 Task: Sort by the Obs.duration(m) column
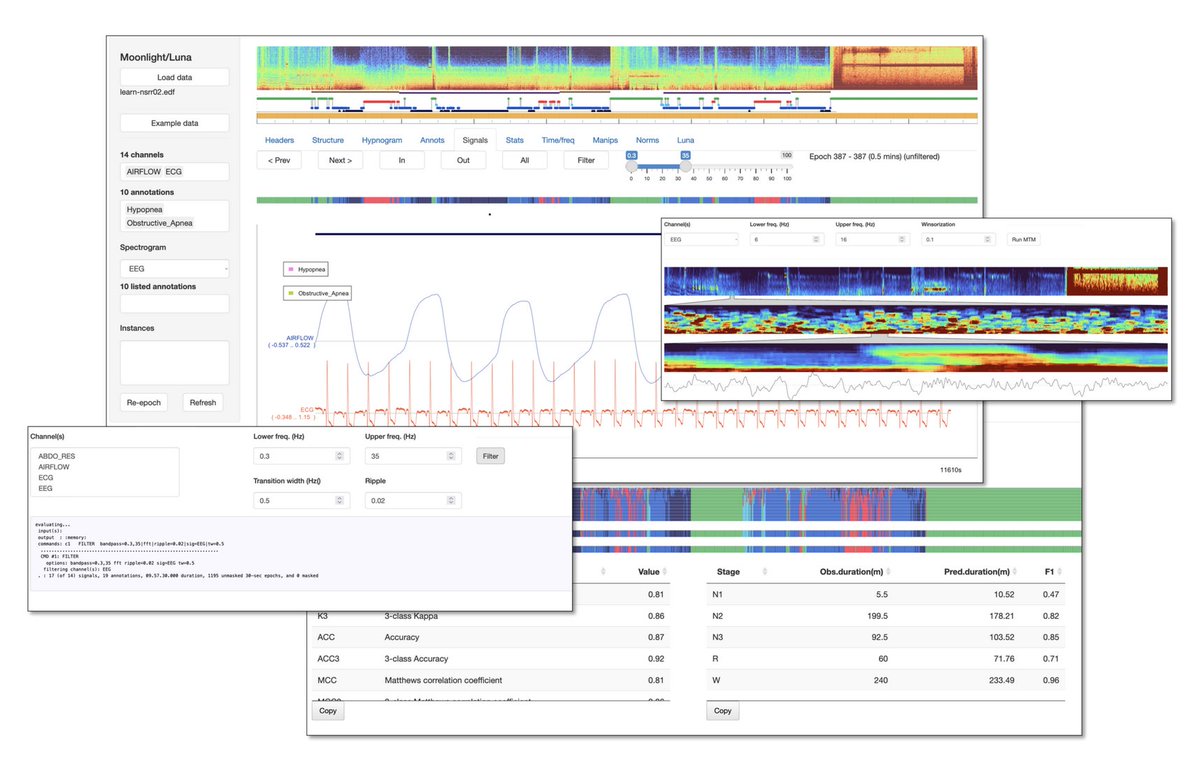[x=850, y=572]
